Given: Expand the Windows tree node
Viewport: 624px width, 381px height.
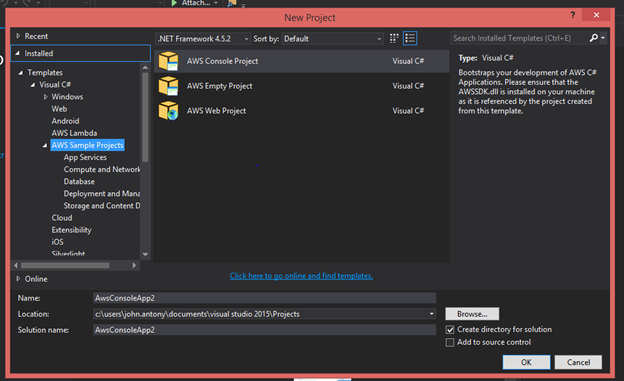Looking at the screenshot, I should 45,97.
